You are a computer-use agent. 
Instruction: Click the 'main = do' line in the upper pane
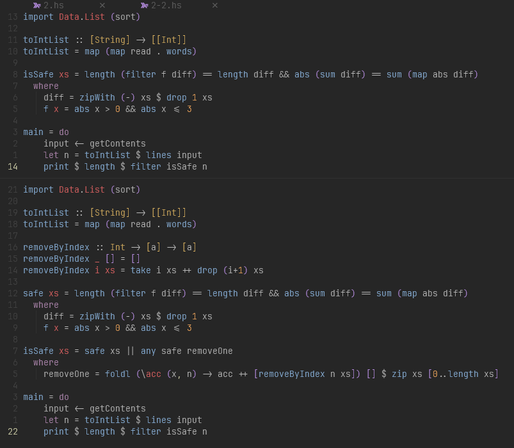(x=46, y=132)
